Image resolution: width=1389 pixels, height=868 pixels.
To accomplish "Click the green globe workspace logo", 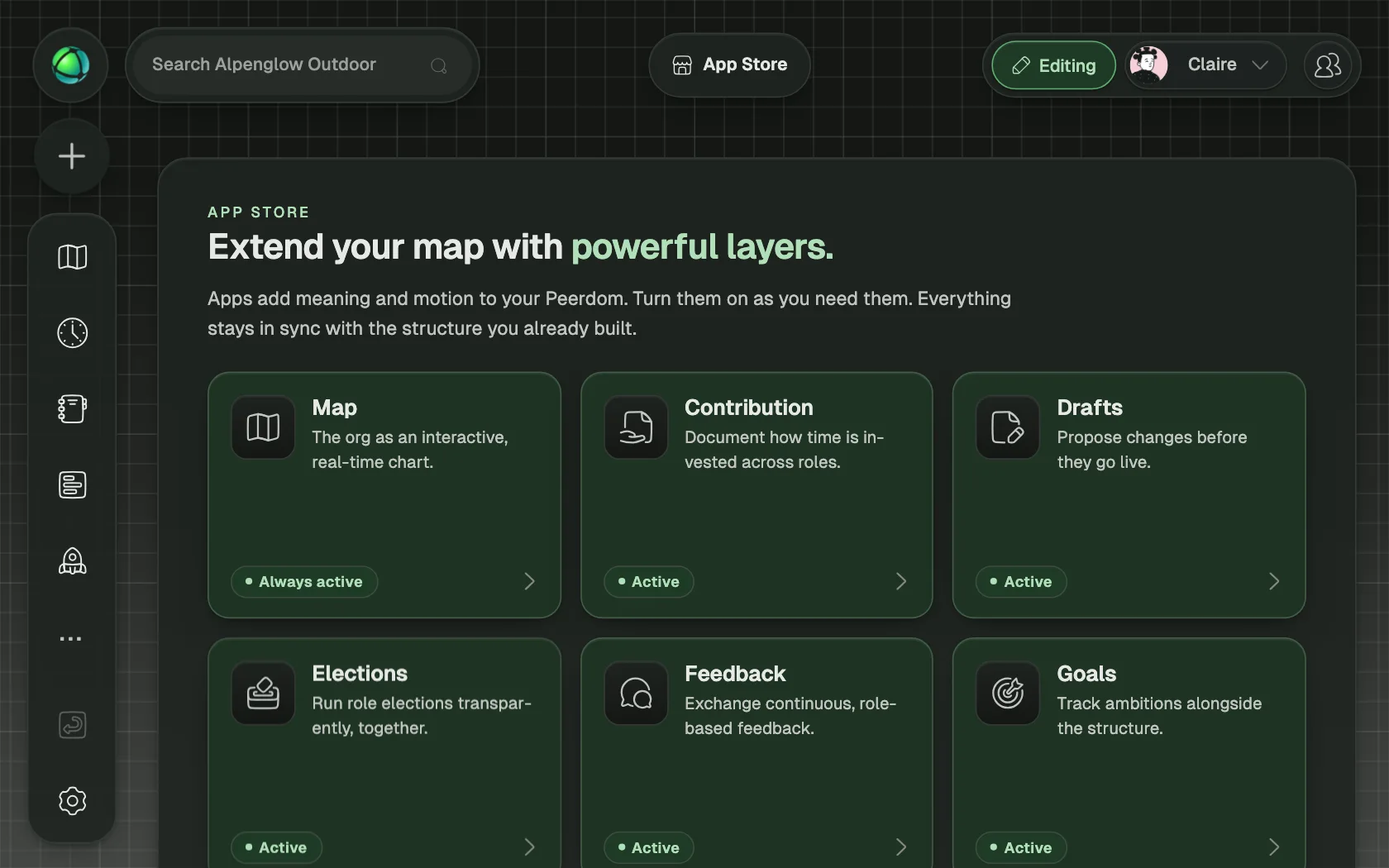I will 71,65.
